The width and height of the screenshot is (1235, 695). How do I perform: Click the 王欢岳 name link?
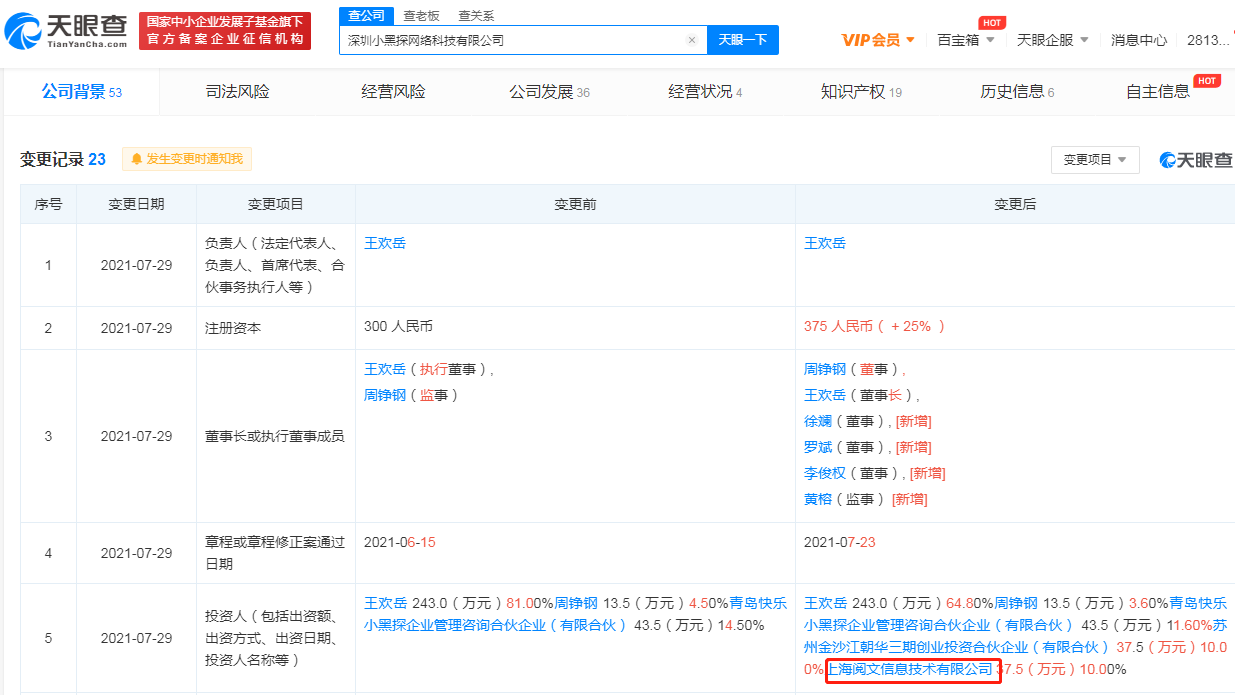386,242
